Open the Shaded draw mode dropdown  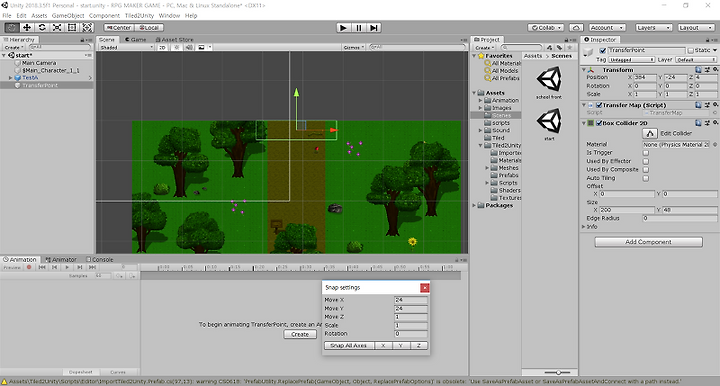[126, 47]
